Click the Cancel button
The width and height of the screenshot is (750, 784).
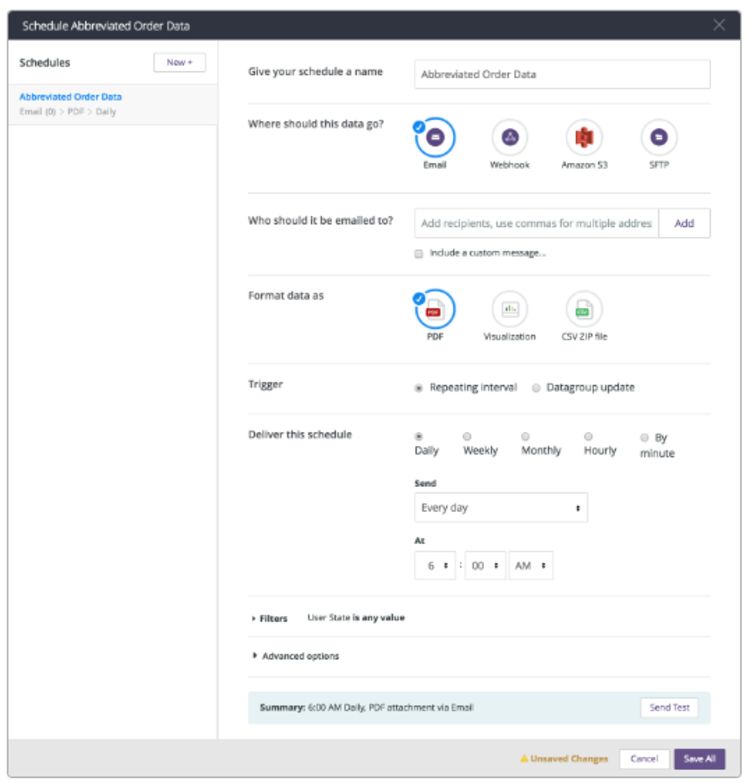[x=644, y=758]
